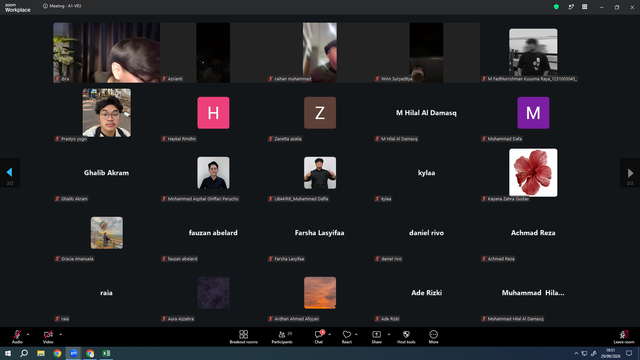
Task: Select Prastyo yugo's profile photo
Action: (x=107, y=113)
